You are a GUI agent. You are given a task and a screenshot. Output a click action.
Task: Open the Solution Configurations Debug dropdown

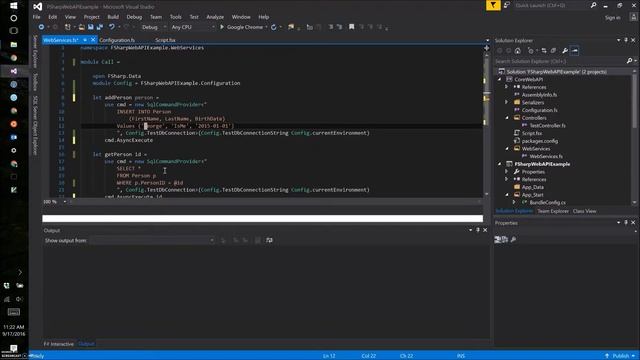pos(153,27)
